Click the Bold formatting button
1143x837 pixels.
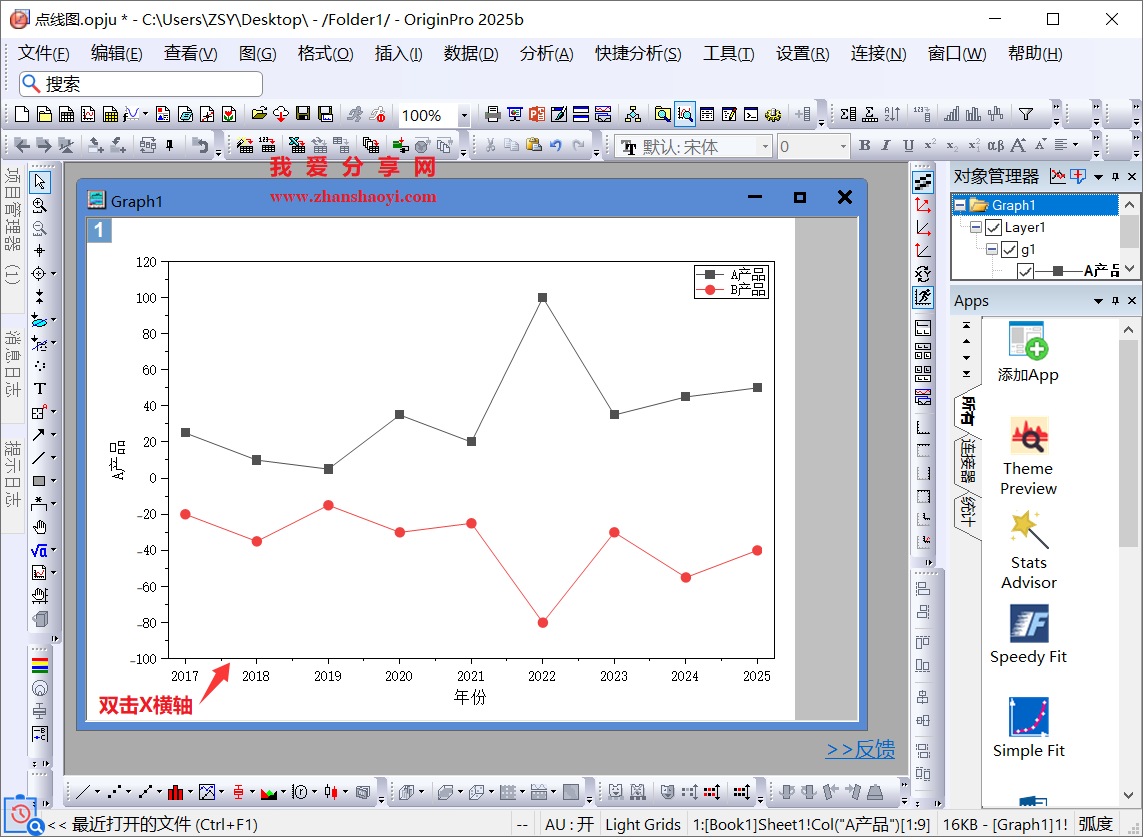[865, 147]
